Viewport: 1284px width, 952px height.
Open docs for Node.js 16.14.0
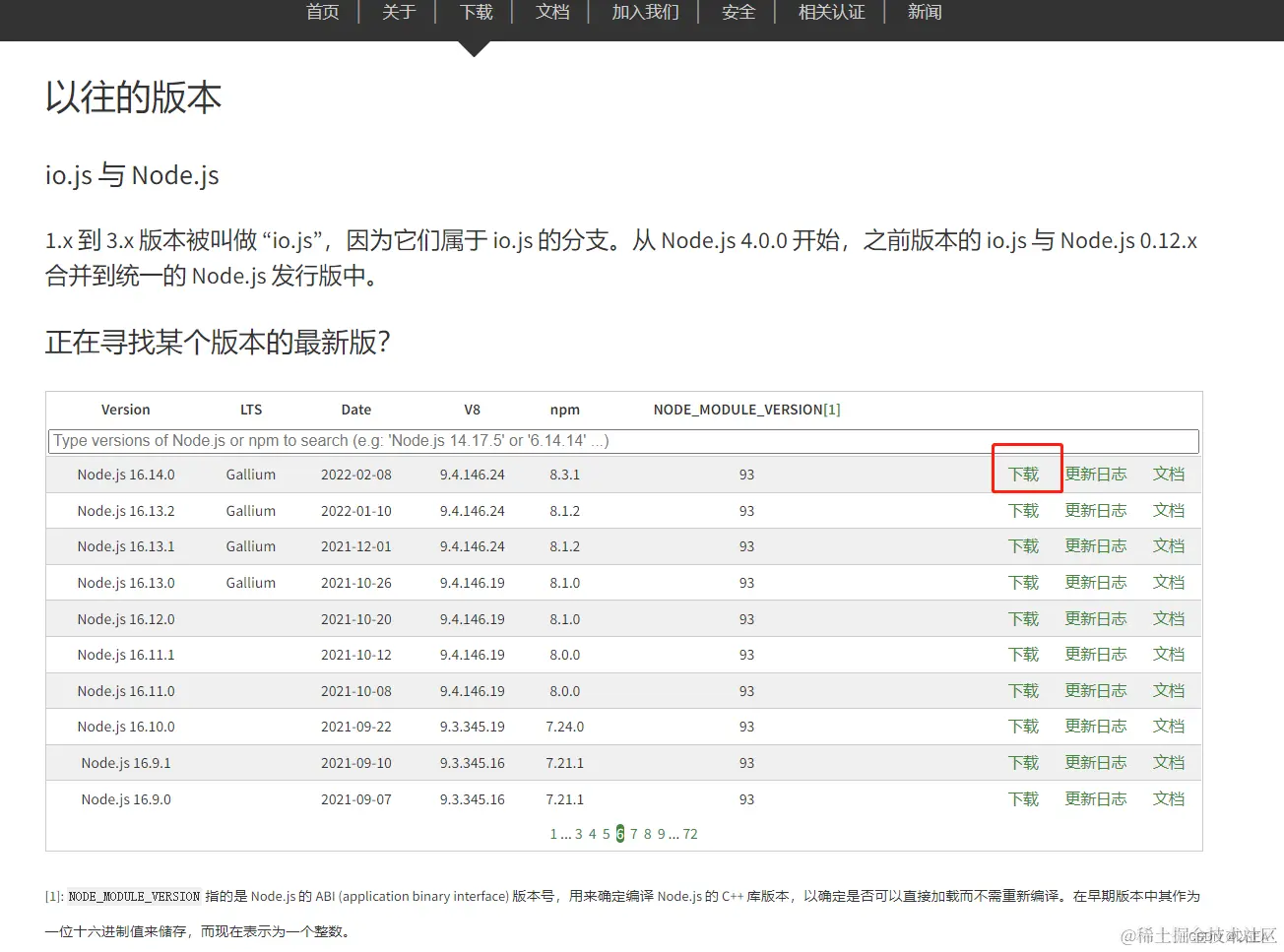[1169, 475]
